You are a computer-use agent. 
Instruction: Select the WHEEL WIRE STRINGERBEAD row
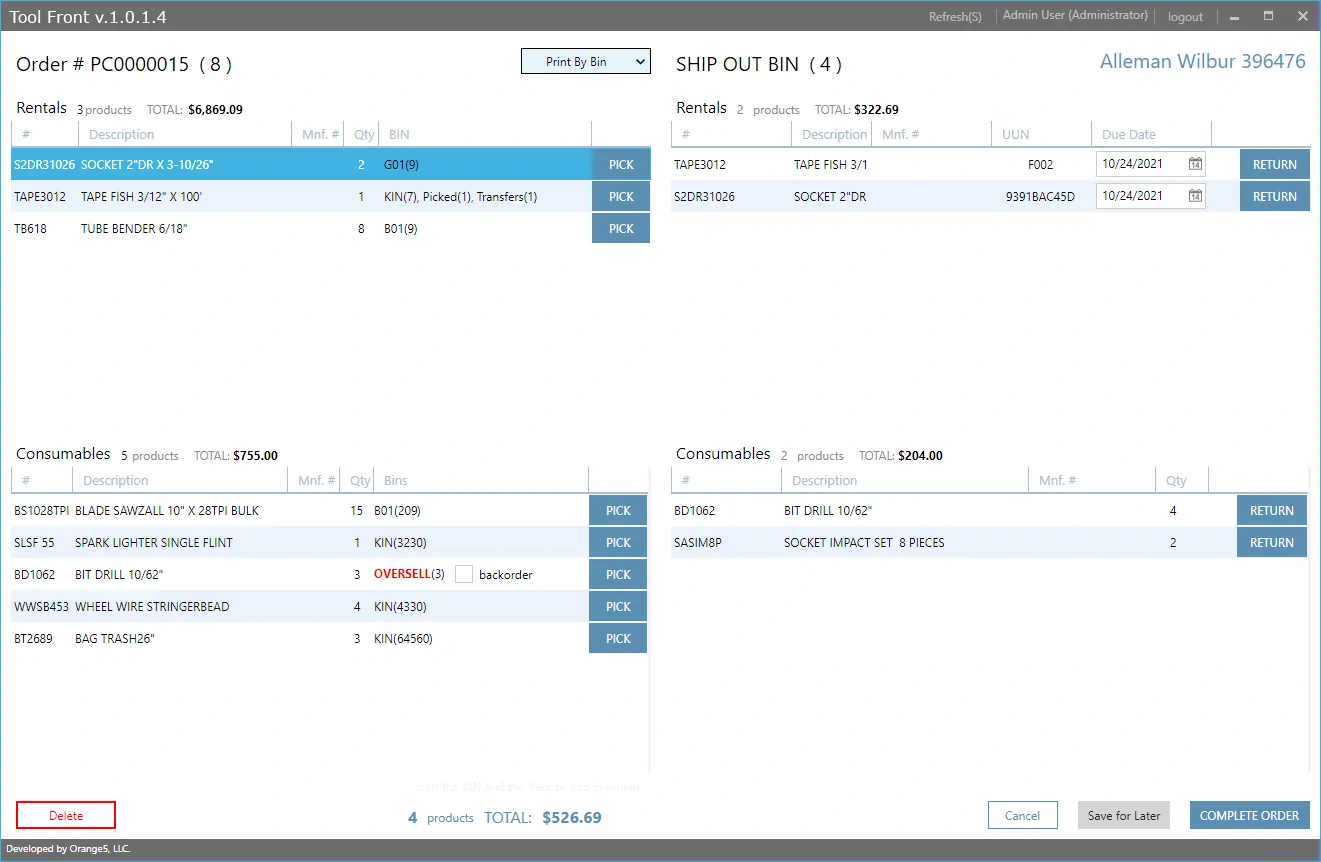coord(152,607)
